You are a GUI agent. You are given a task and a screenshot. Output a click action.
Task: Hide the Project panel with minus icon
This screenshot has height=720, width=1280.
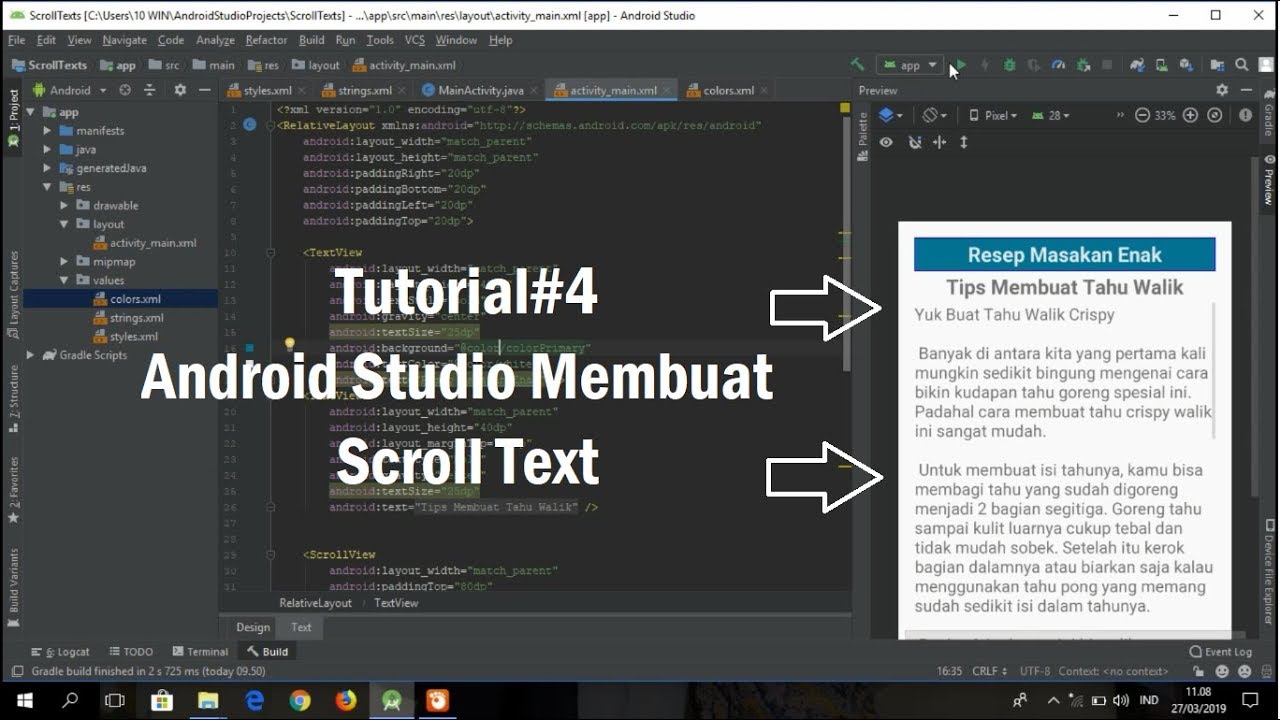coord(205,90)
